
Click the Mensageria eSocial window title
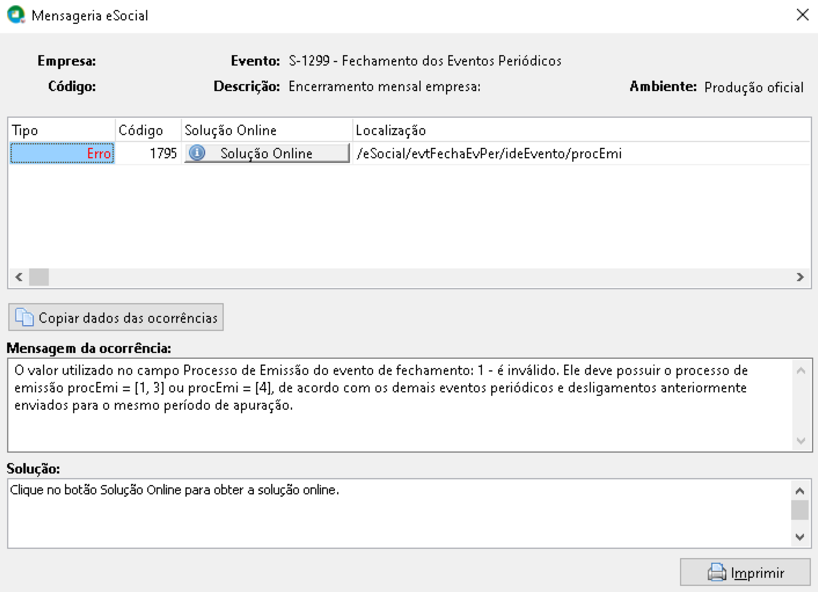point(90,16)
